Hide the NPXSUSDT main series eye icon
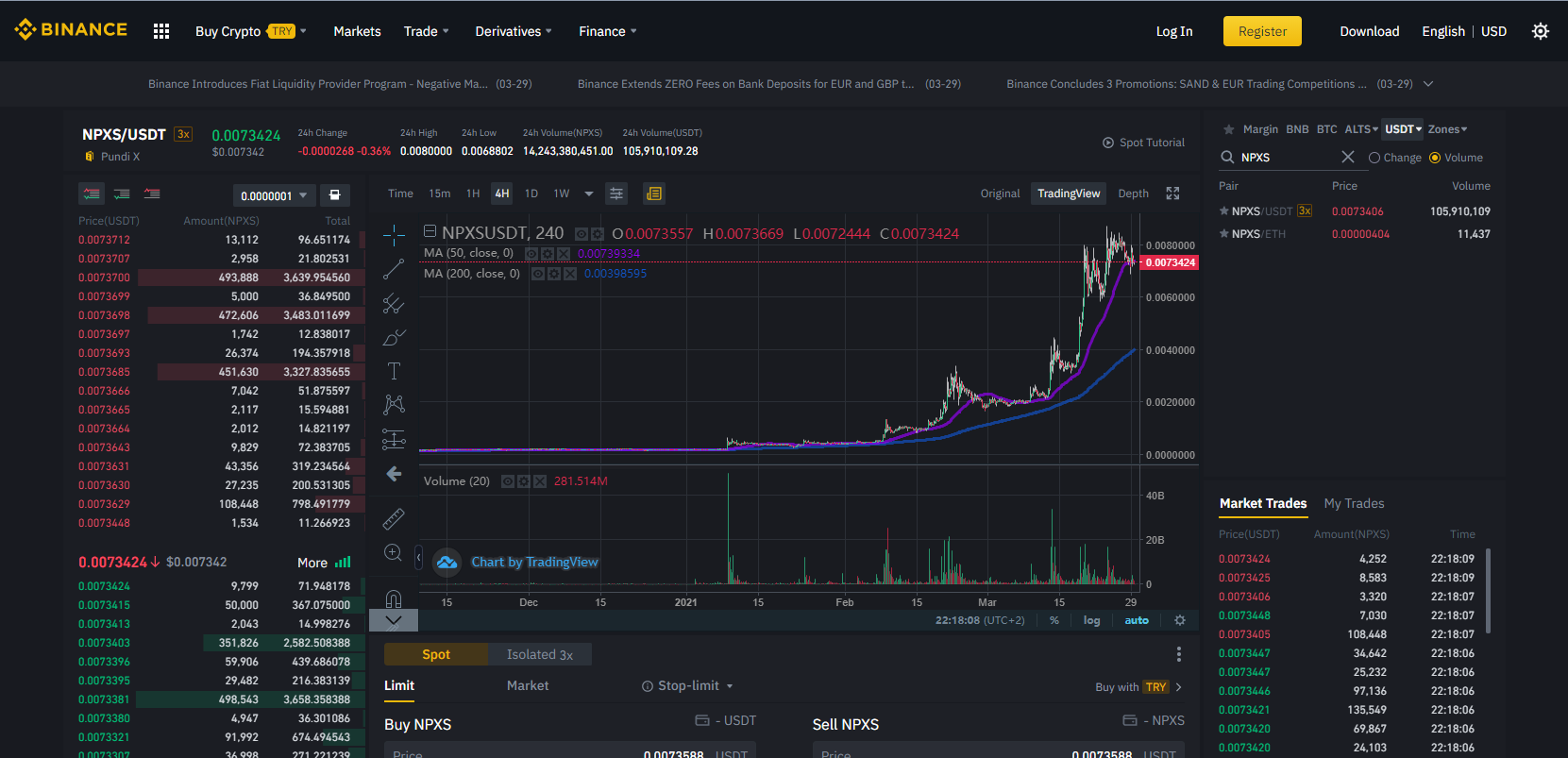 tap(582, 234)
